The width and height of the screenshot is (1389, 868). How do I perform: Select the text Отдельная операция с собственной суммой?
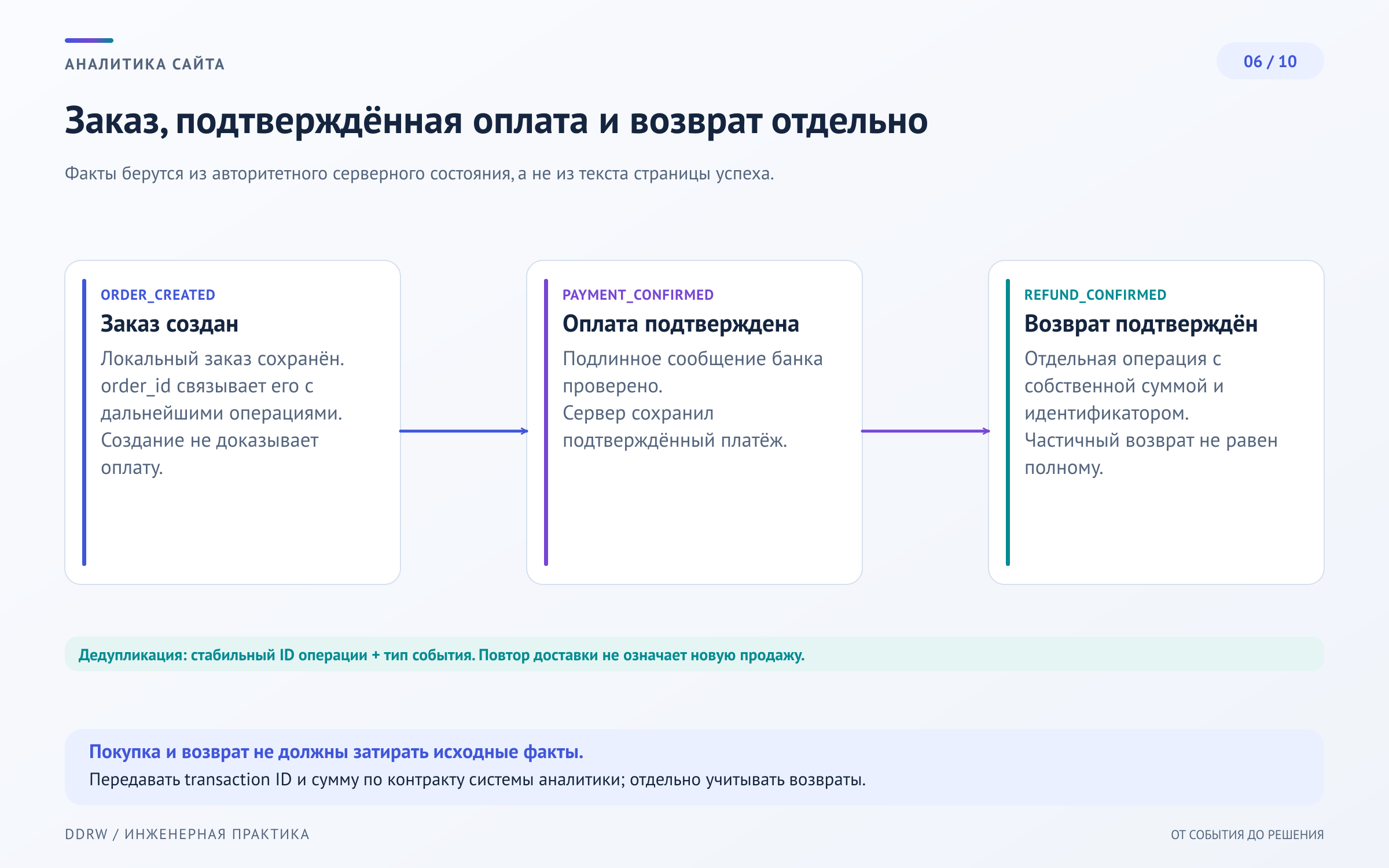[x=1124, y=386]
